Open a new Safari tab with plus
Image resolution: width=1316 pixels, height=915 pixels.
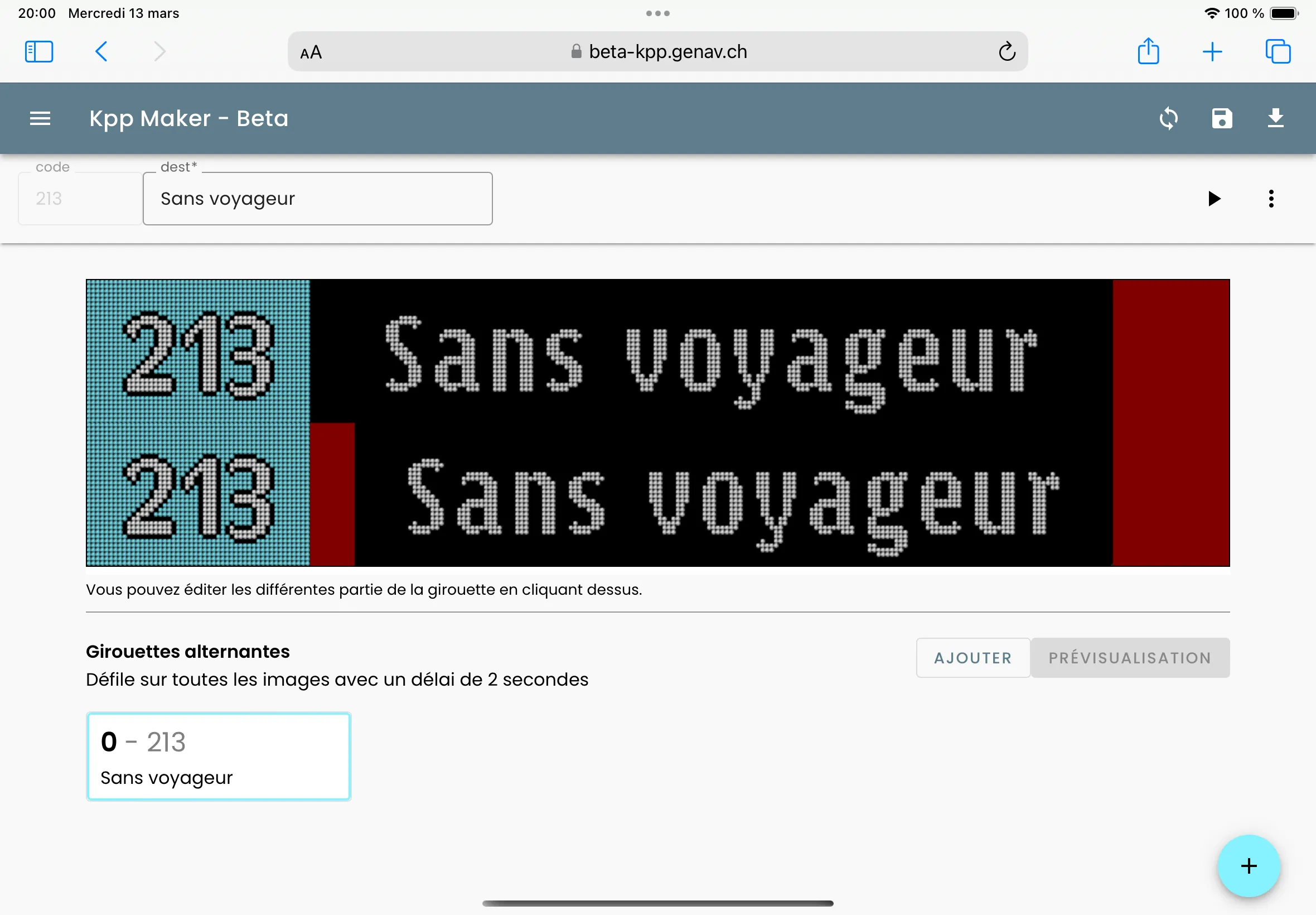pos(1212,51)
